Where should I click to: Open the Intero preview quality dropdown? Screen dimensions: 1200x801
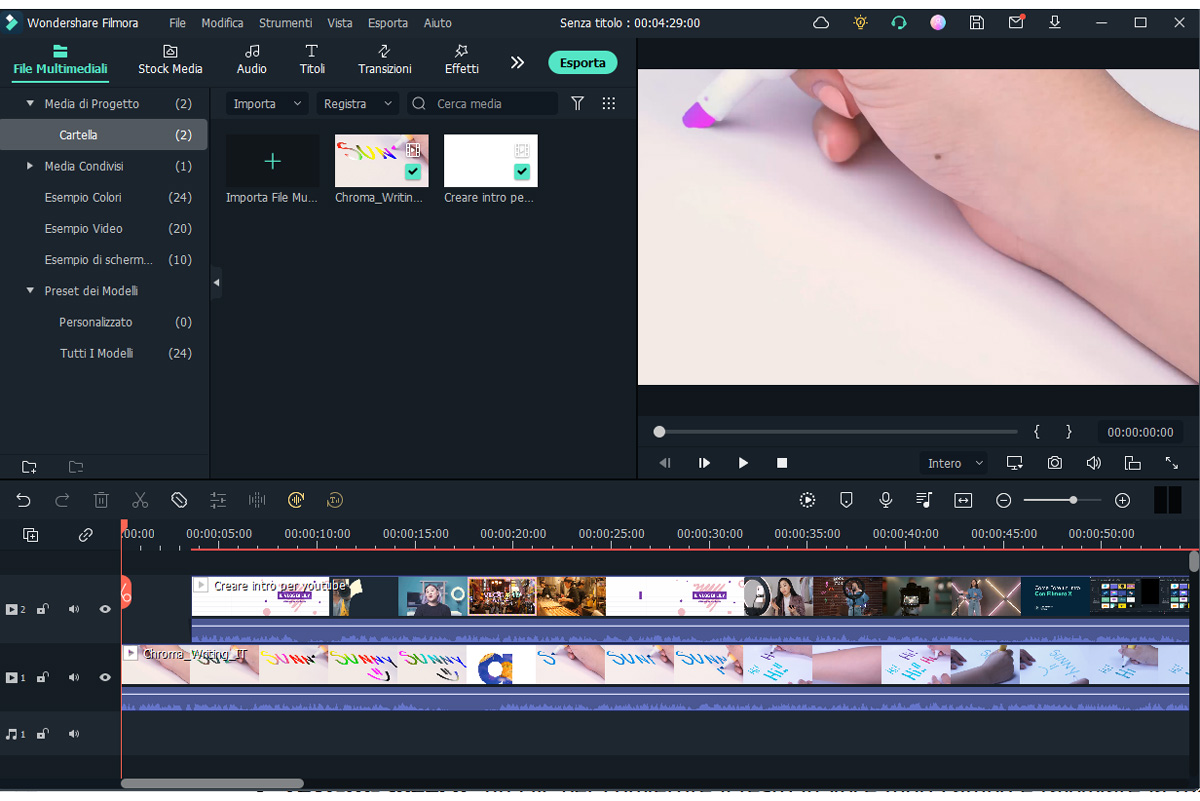[x=953, y=463]
